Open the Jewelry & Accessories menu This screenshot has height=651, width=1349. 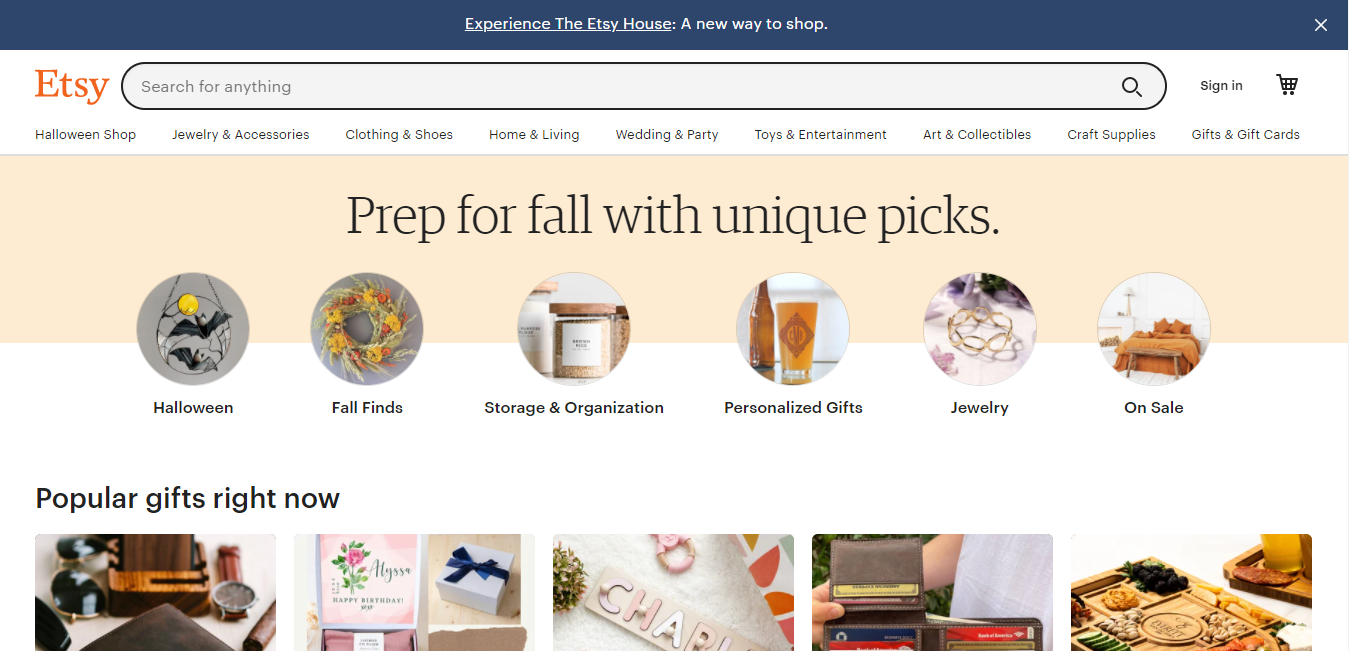(x=240, y=134)
